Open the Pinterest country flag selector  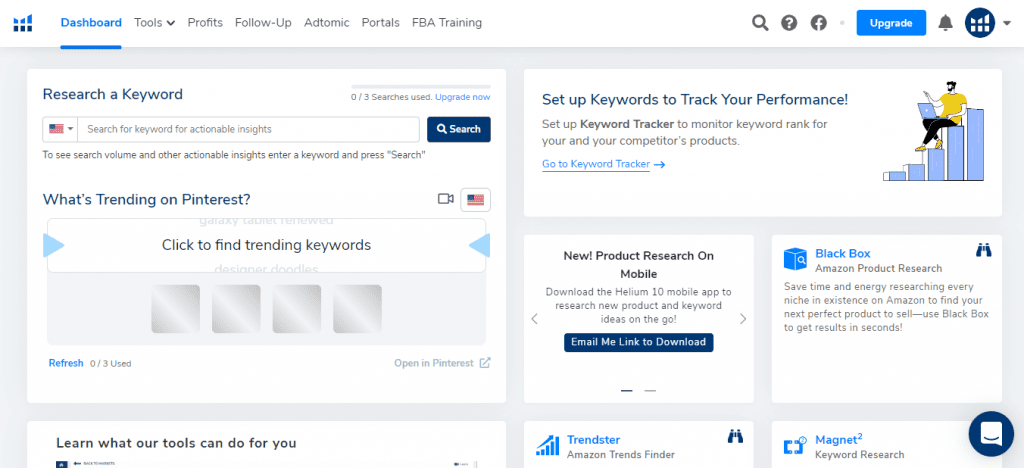(475, 200)
